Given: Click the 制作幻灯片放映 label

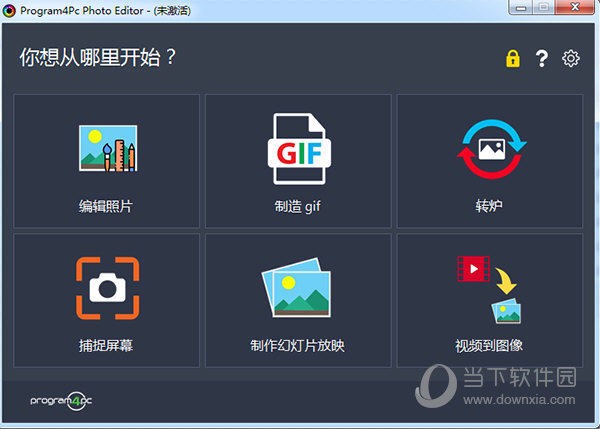Looking at the screenshot, I should (x=297, y=346).
